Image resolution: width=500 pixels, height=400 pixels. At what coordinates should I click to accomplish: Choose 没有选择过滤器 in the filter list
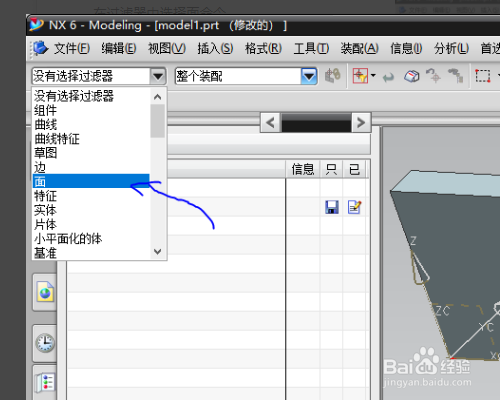[x=91, y=96]
